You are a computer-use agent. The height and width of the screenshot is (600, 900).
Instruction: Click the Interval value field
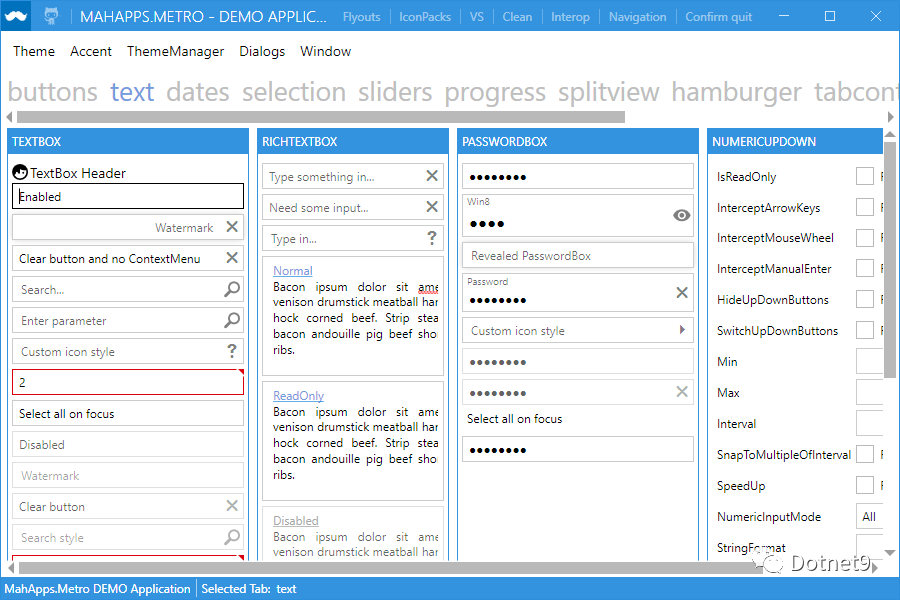tap(870, 423)
